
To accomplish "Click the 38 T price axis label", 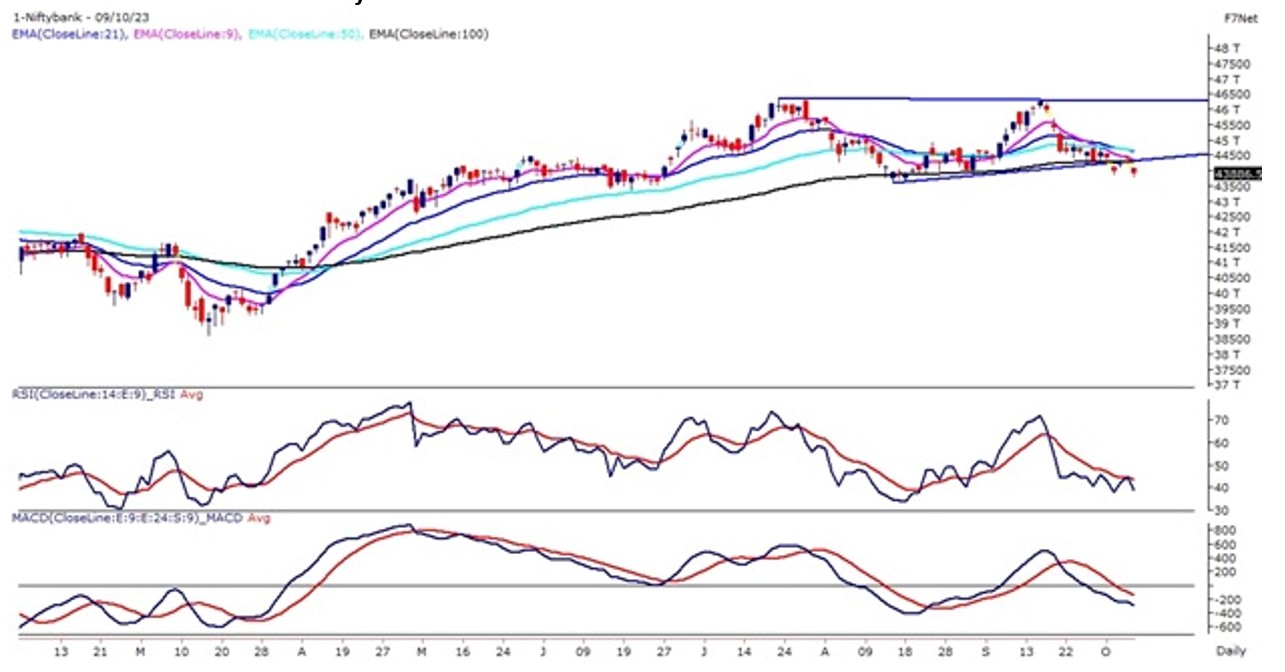I will 1228,354.
